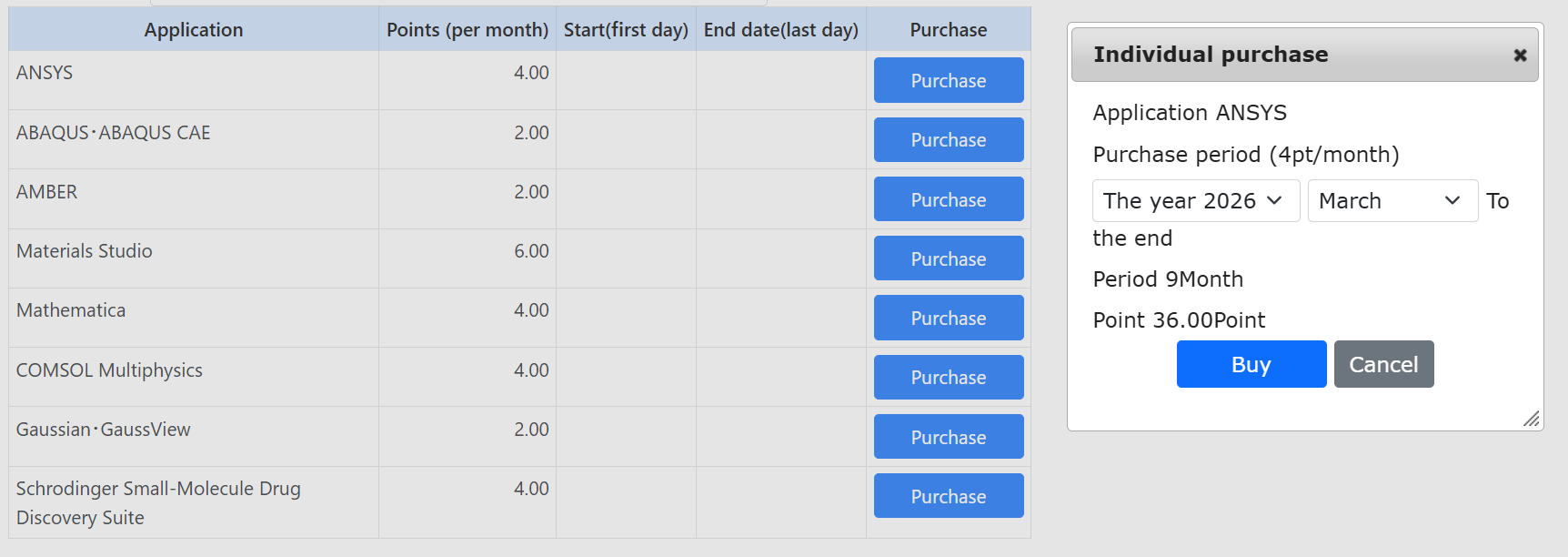Viewport: 1568px width, 557px height.
Task: Click the Points (per month) header
Action: tap(467, 30)
